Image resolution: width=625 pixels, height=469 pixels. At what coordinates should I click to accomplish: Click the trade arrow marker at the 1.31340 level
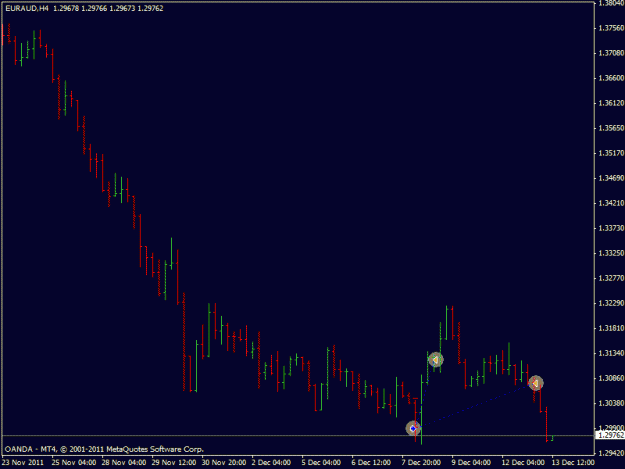click(436, 360)
